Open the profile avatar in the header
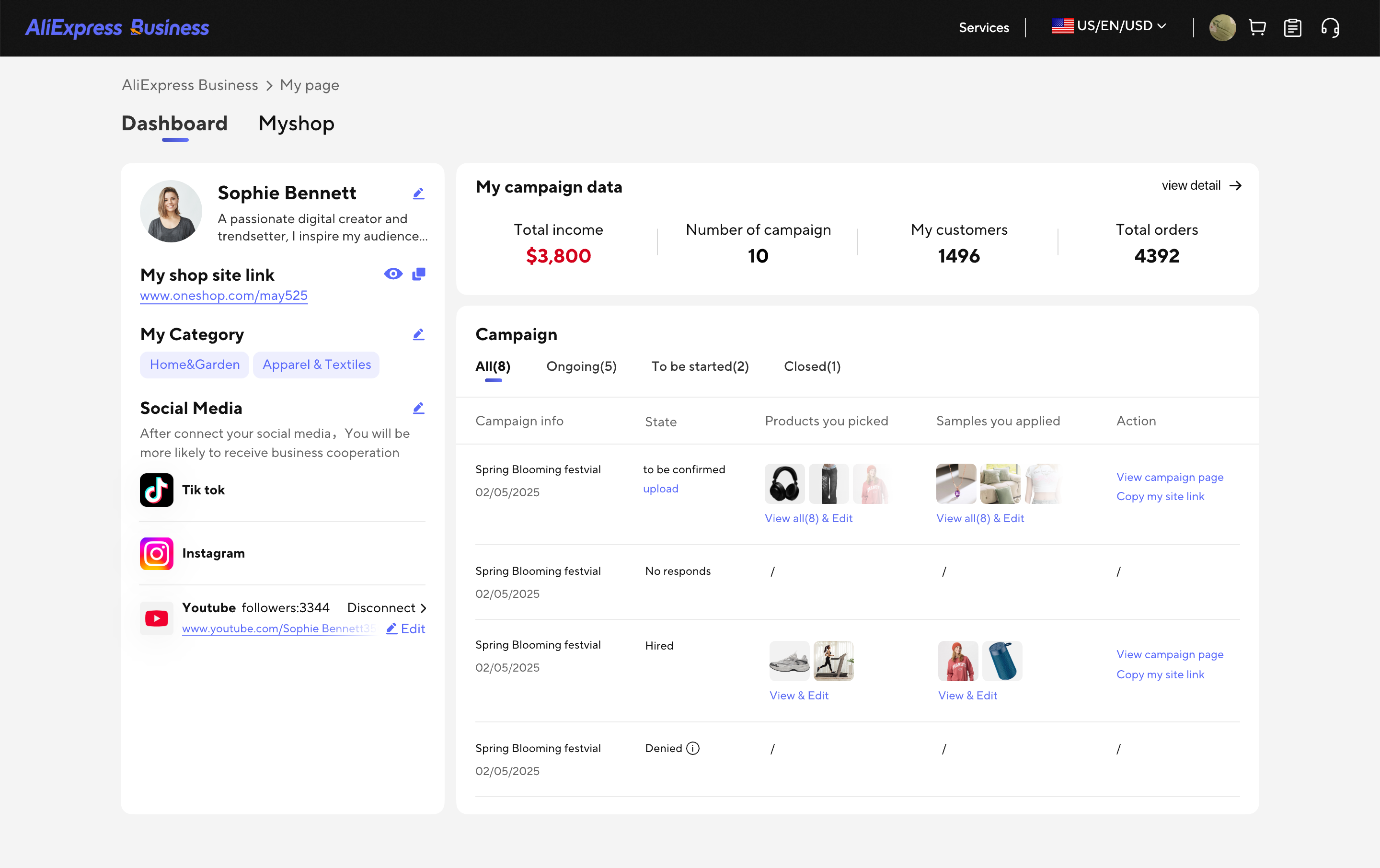This screenshot has height=868, width=1380. pos(1222,27)
